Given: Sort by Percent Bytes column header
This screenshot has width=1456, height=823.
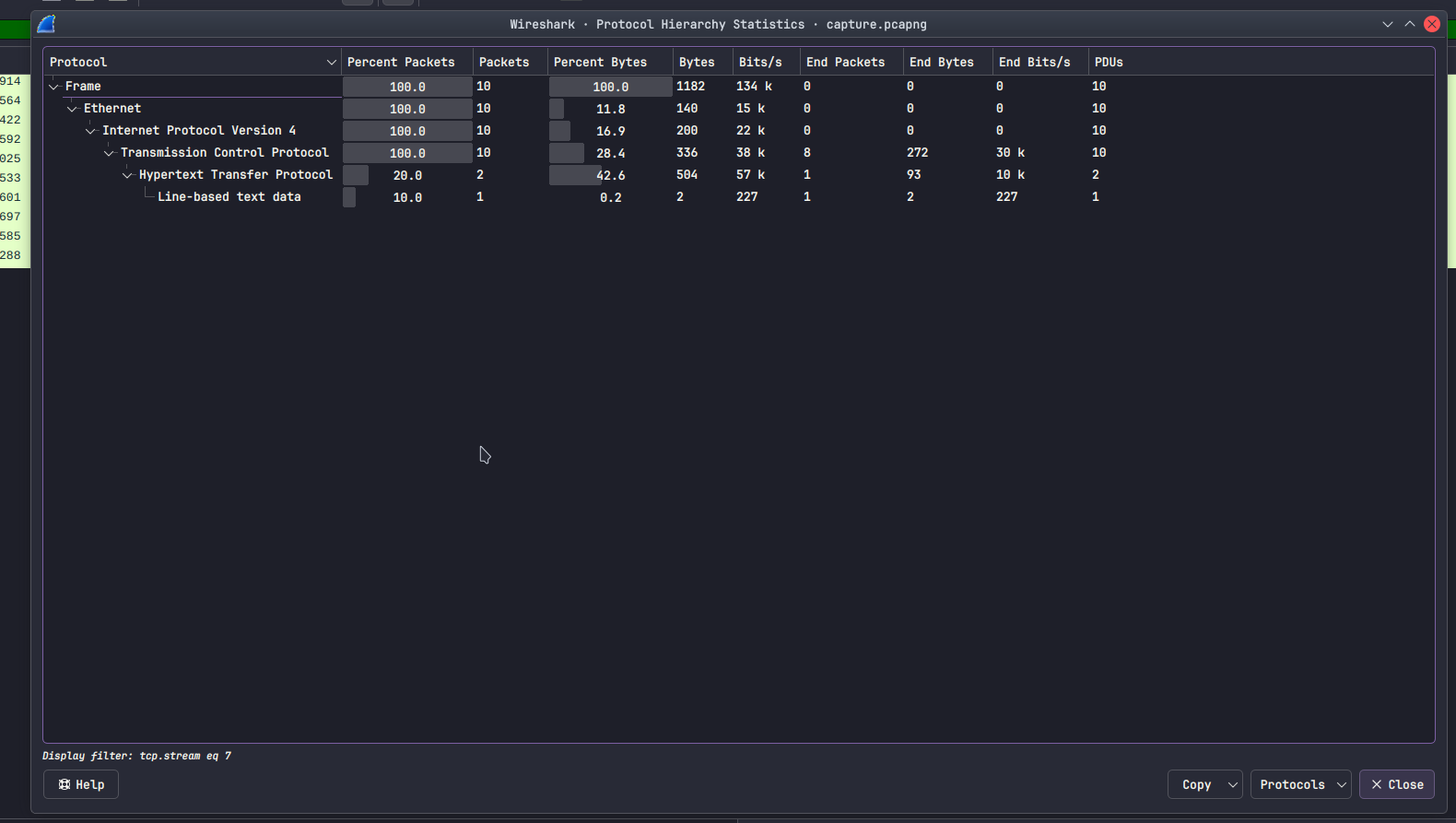Looking at the screenshot, I should point(610,62).
